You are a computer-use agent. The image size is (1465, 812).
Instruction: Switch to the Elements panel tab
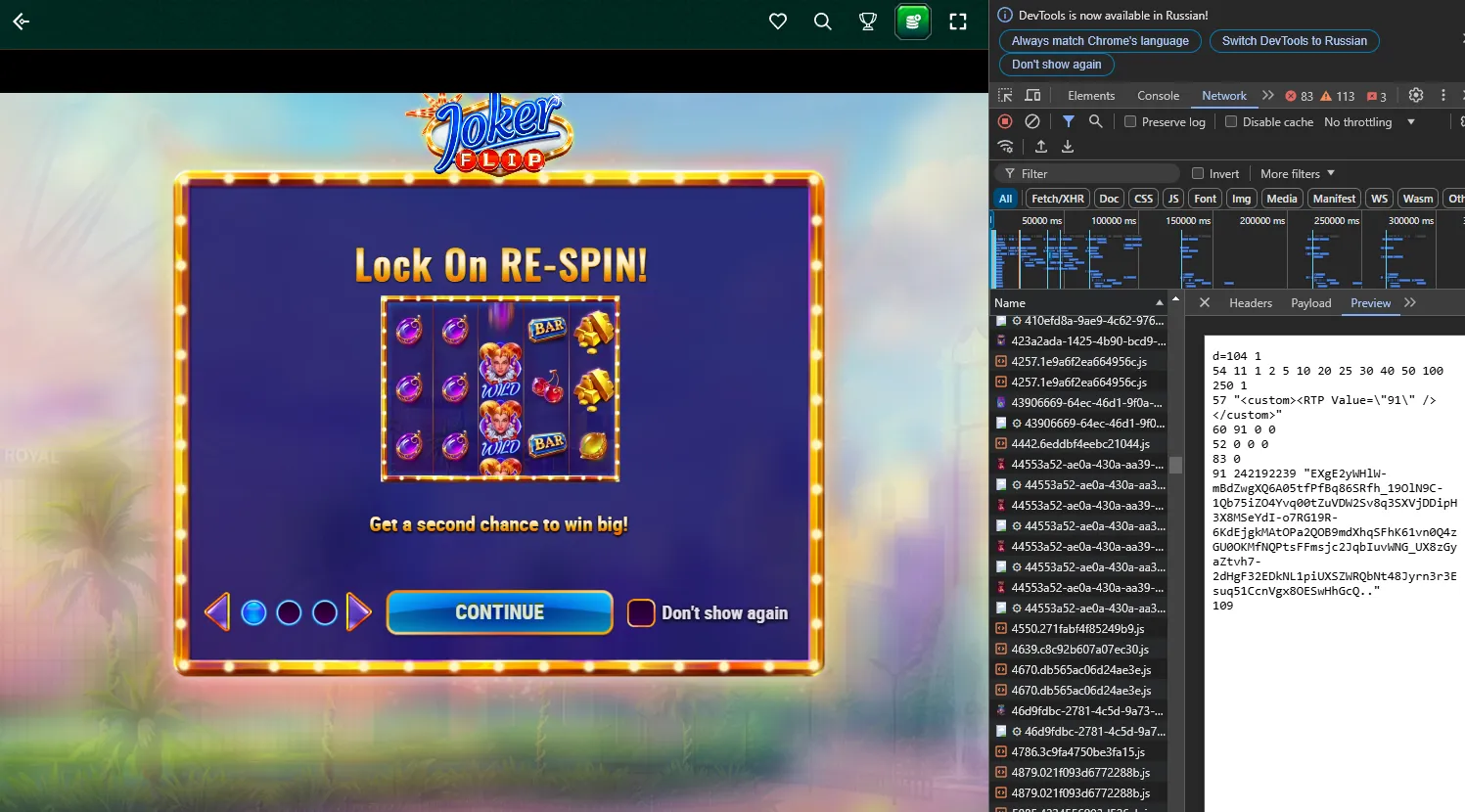(1091, 95)
